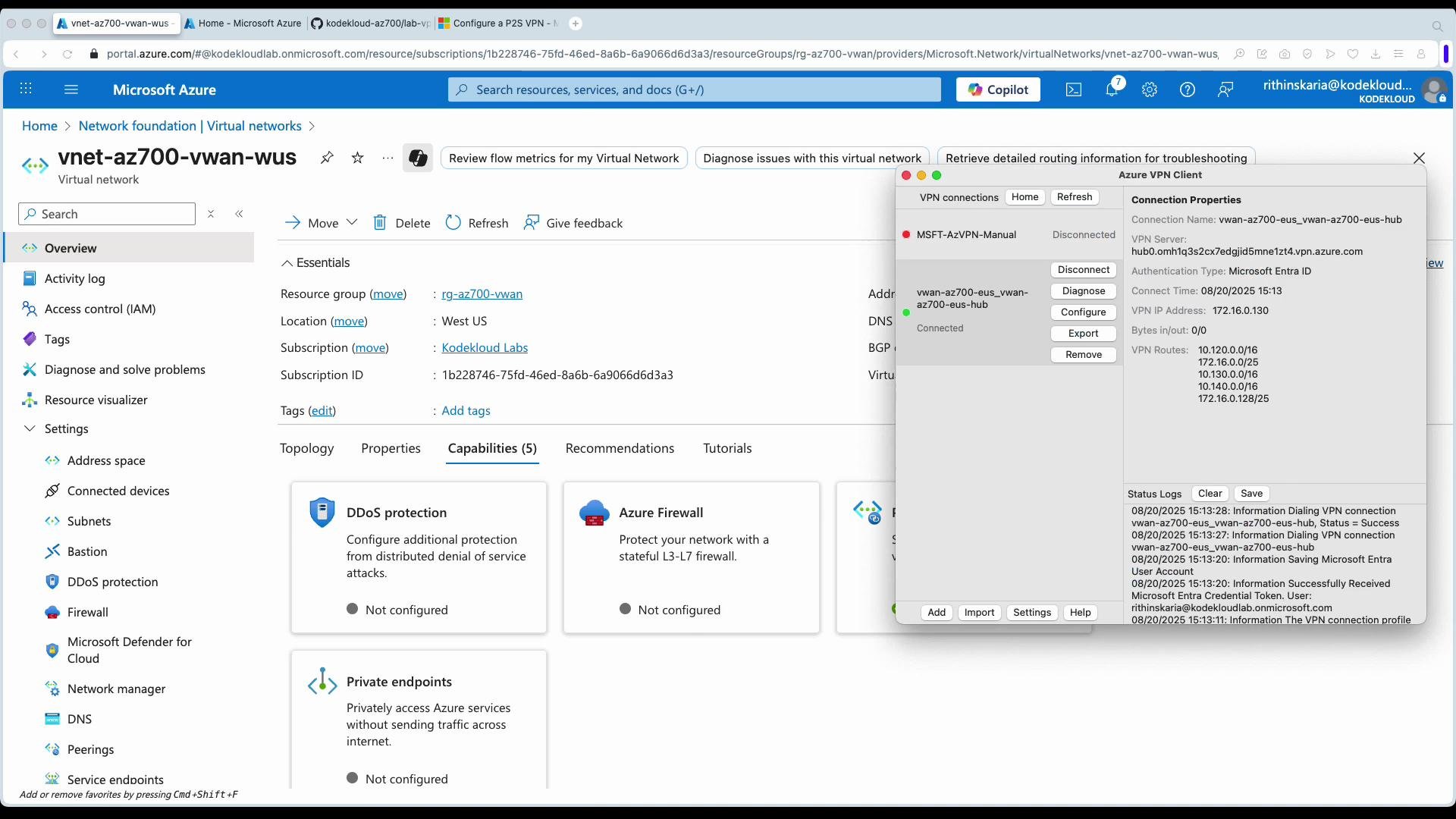This screenshot has width=1456, height=819.
Task: Focus the global Azure search box
Action: [694, 89]
